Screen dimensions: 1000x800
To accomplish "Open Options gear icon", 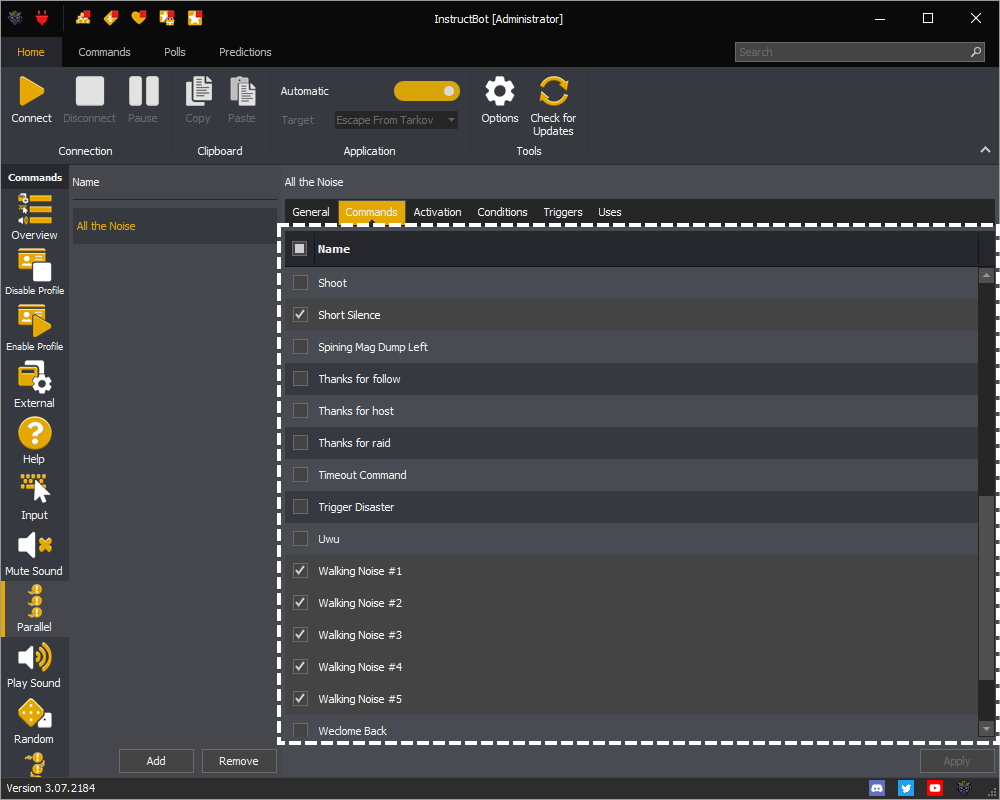I will pos(499,91).
